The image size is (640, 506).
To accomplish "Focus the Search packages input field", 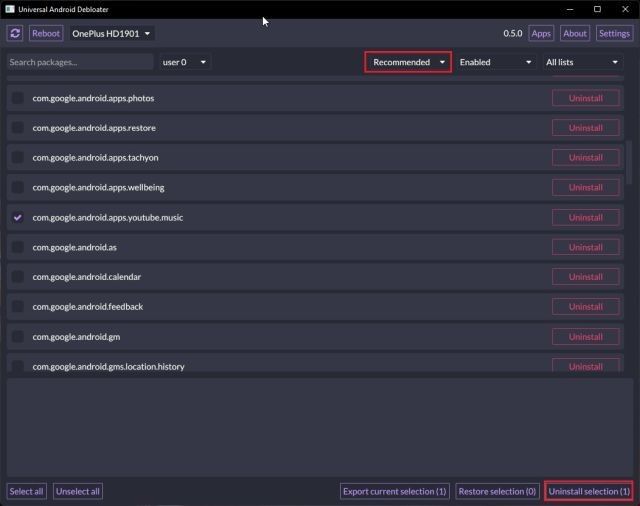I will (x=80, y=62).
